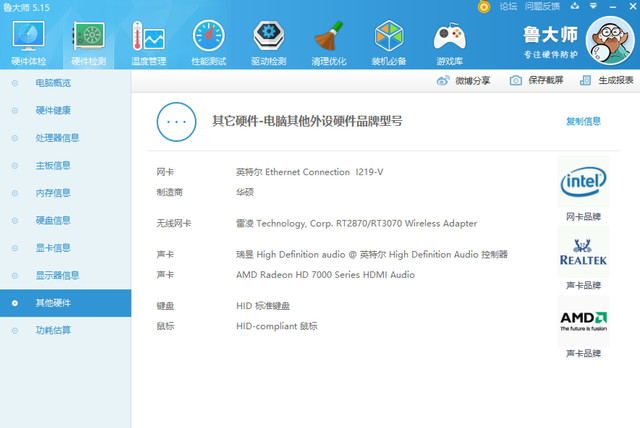Click the 微博分享 Weibo share icon

[x=443, y=81]
